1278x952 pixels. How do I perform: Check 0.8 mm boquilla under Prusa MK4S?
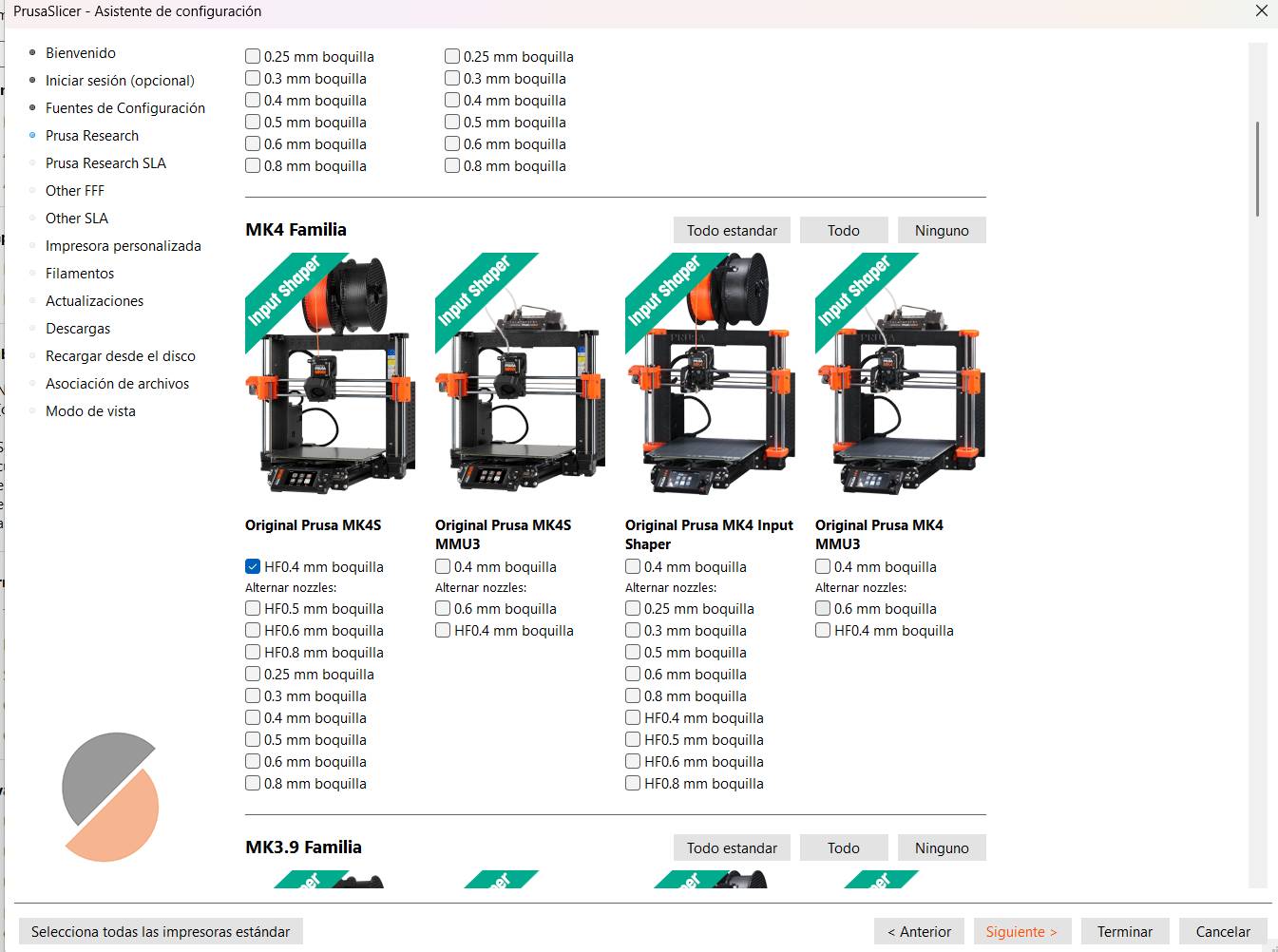(253, 784)
